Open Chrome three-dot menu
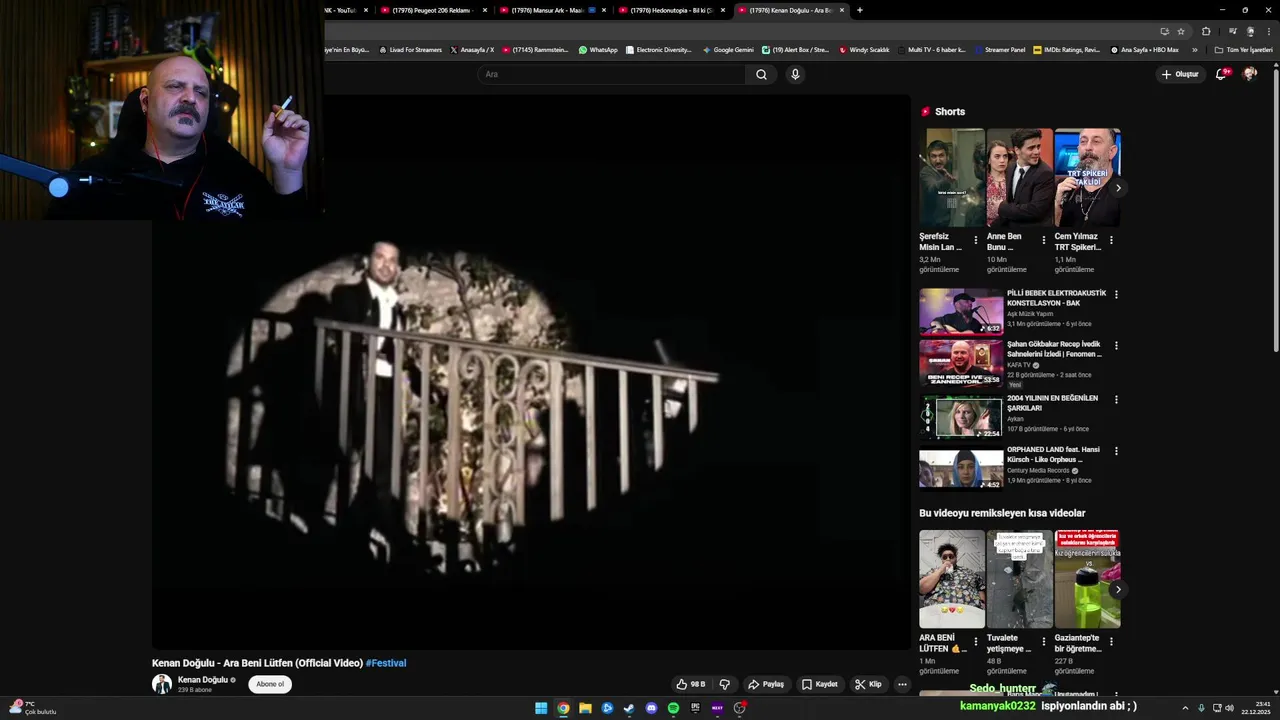1280x720 pixels. click(x=1269, y=31)
